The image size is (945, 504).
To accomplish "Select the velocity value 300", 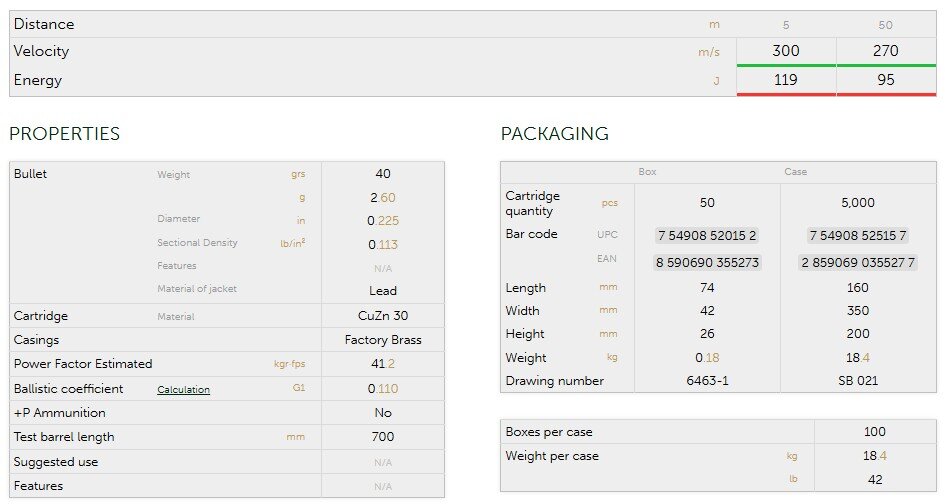I will (x=786, y=51).
